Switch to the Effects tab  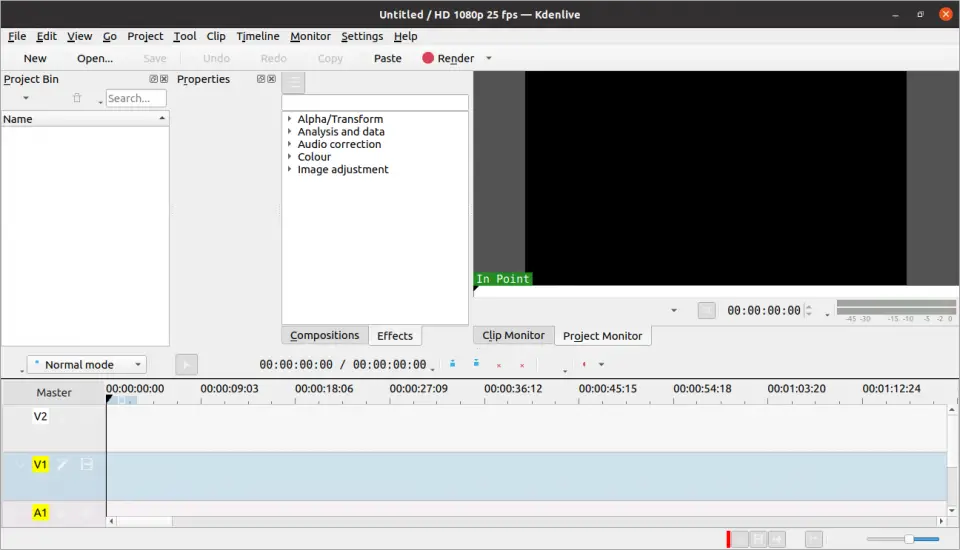pos(395,336)
